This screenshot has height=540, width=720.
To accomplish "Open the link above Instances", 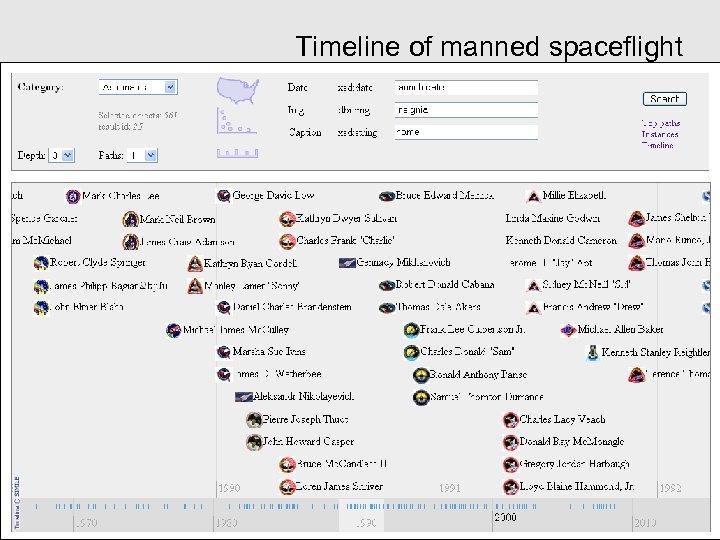I will click(661, 123).
